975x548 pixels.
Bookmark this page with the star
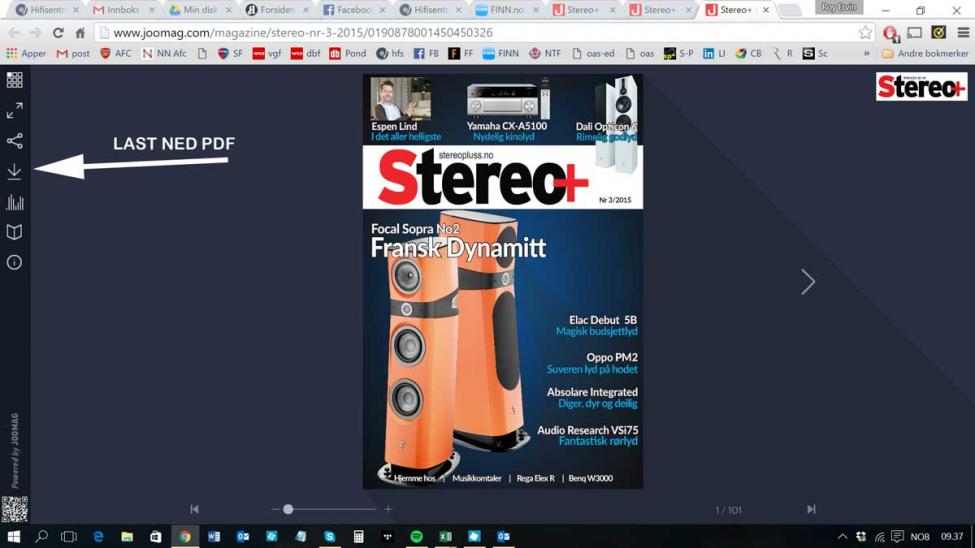[x=865, y=33]
